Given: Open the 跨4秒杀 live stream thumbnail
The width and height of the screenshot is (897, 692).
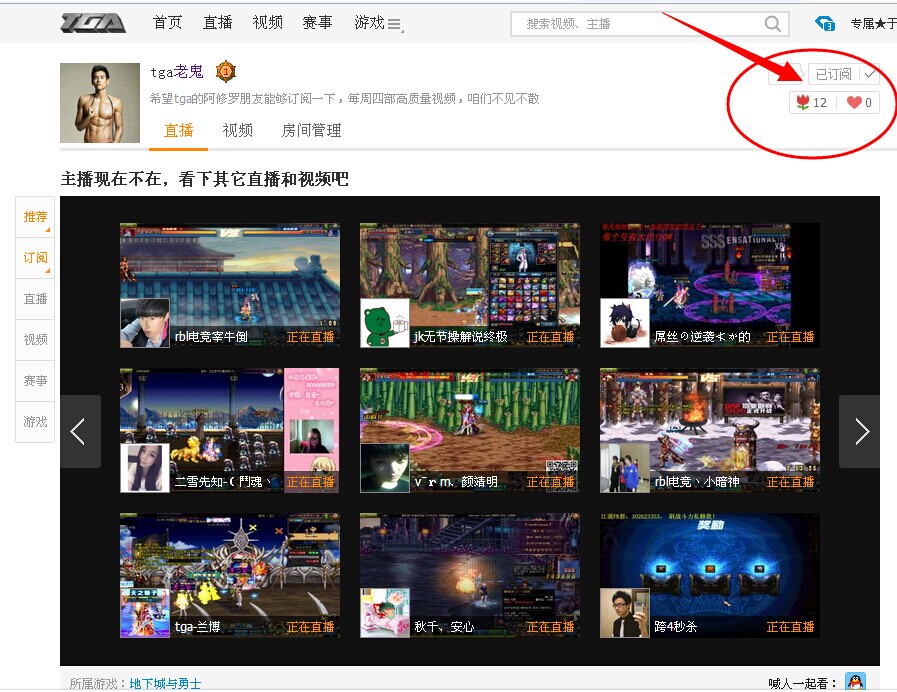Looking at the screenshot, I should pyautogui.click(x=709, y=575).
